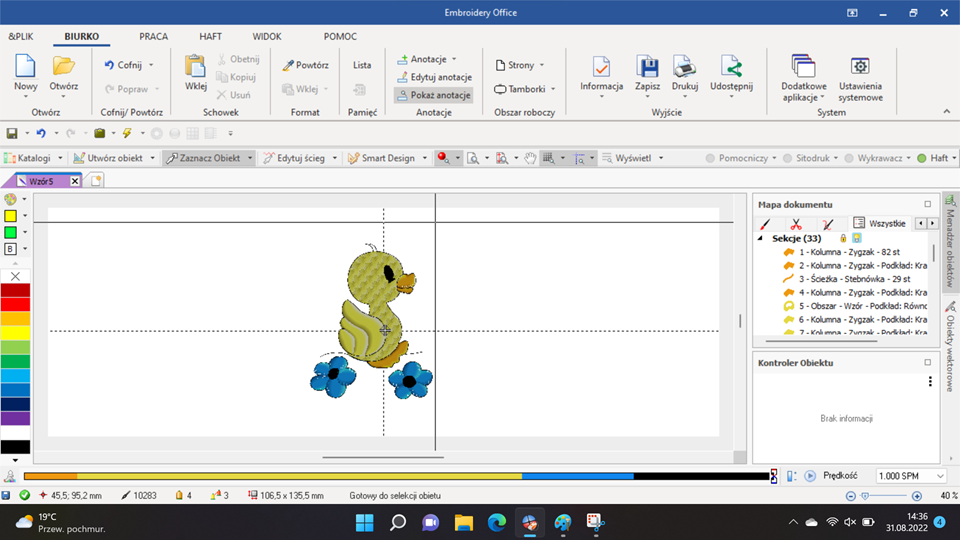Collapse the Sekcje (33) tree node
Image resolution: width=960 pixels, height=540 pixels.
pyautogui.click(x=760, y=239)
